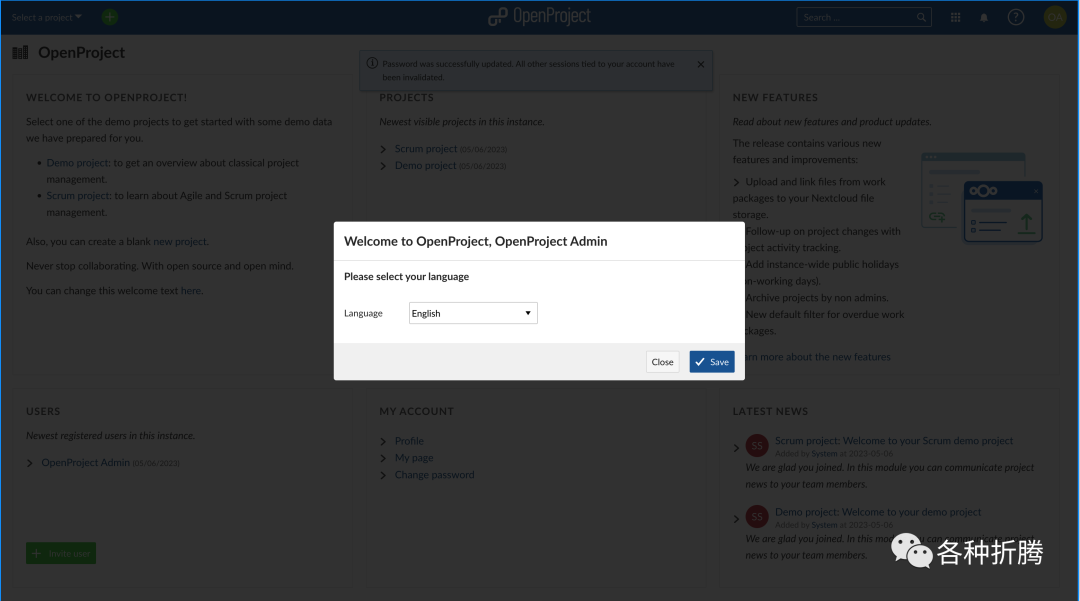Click the new project link

click(x=179, y=242)
